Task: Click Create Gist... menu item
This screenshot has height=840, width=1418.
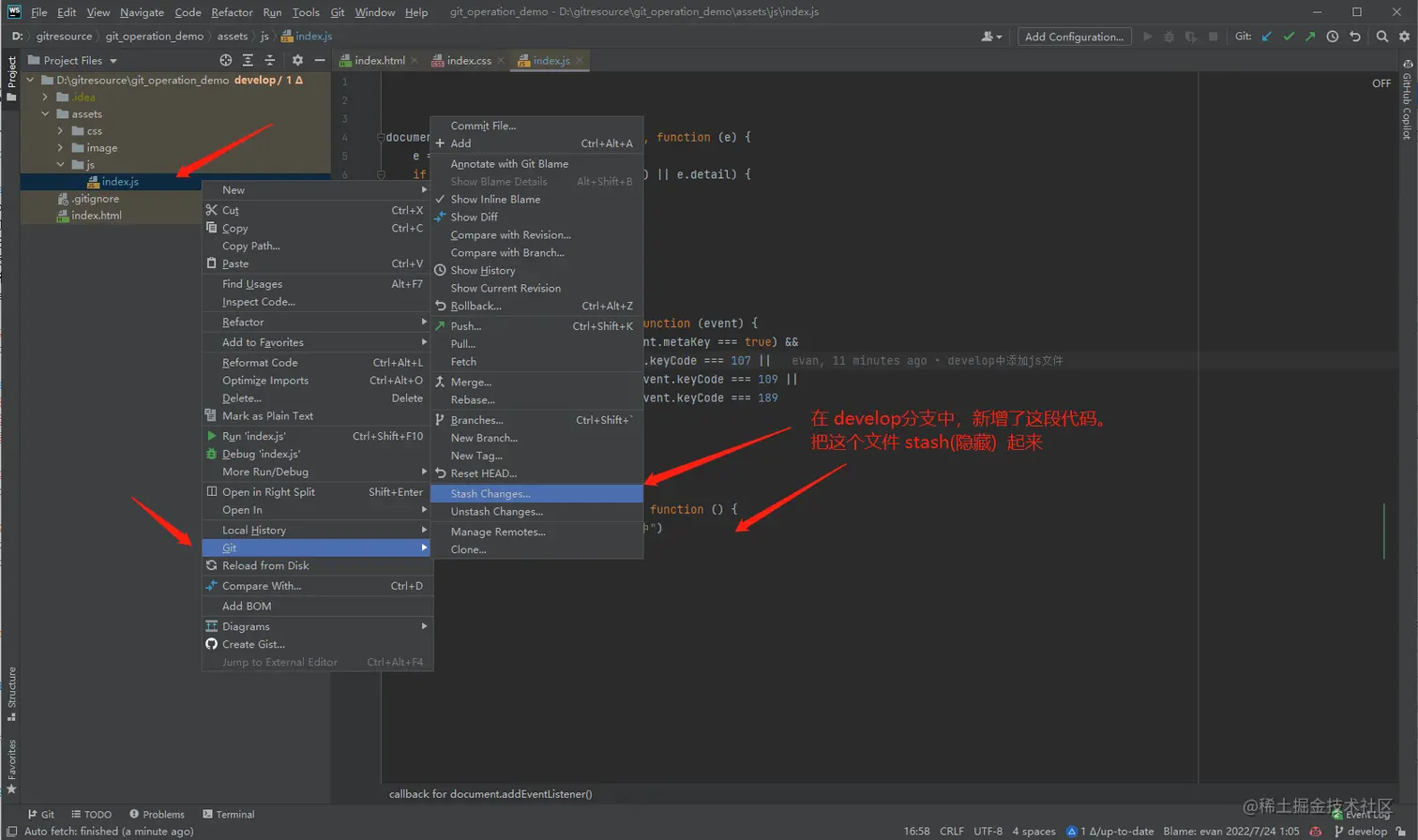Action: (x=316, y=644)
